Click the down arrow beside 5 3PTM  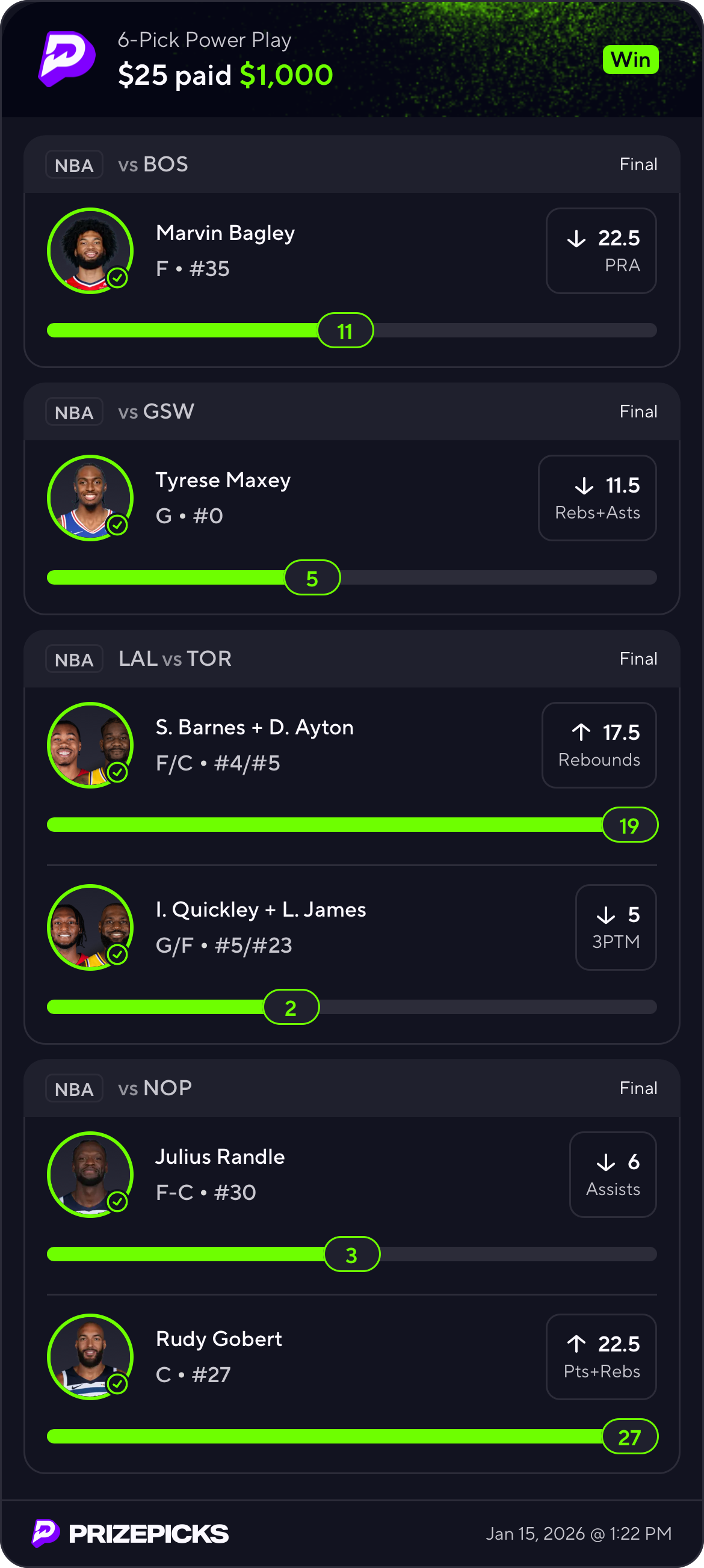(x=605, y=915)
